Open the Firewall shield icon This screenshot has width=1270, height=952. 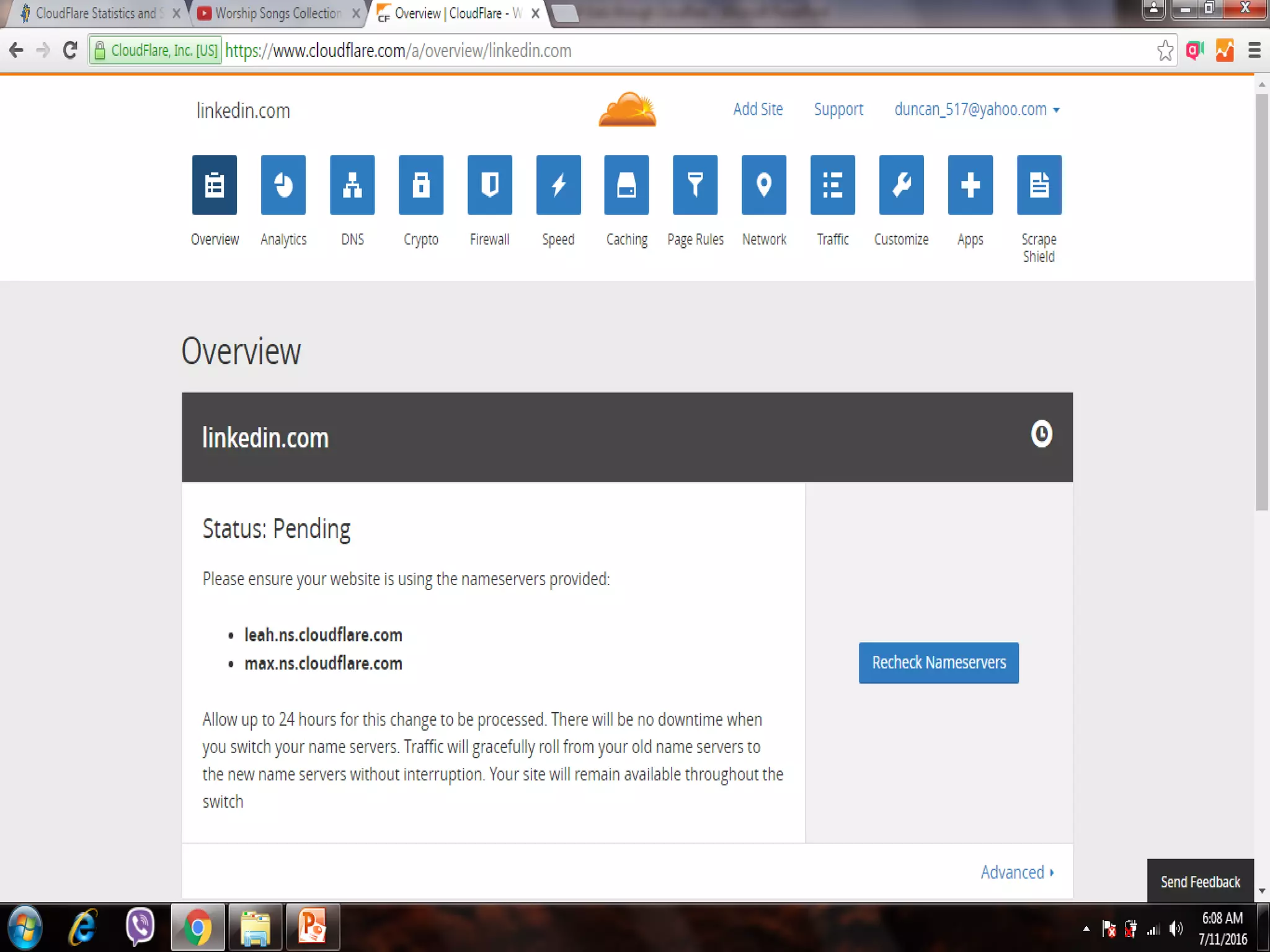(x=490, y=185)
